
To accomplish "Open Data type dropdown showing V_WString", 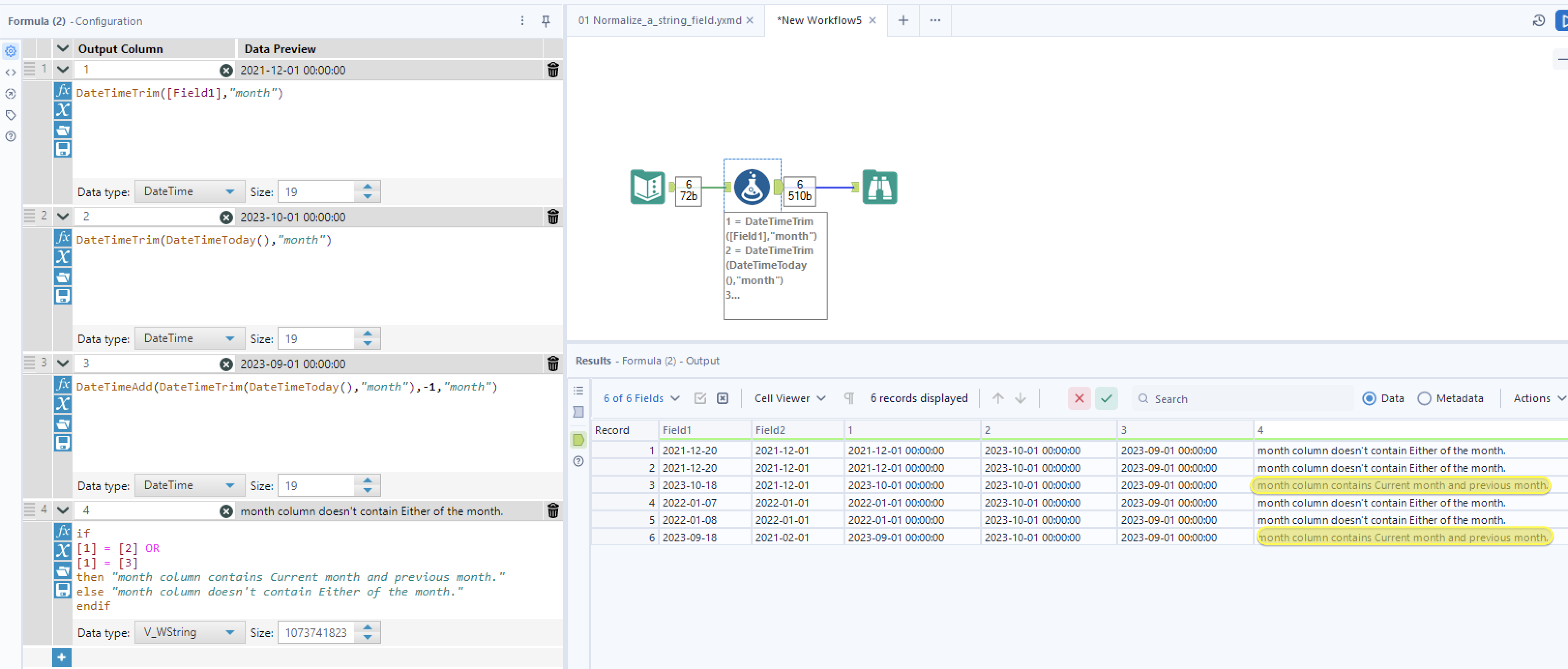I will [189, 633].
